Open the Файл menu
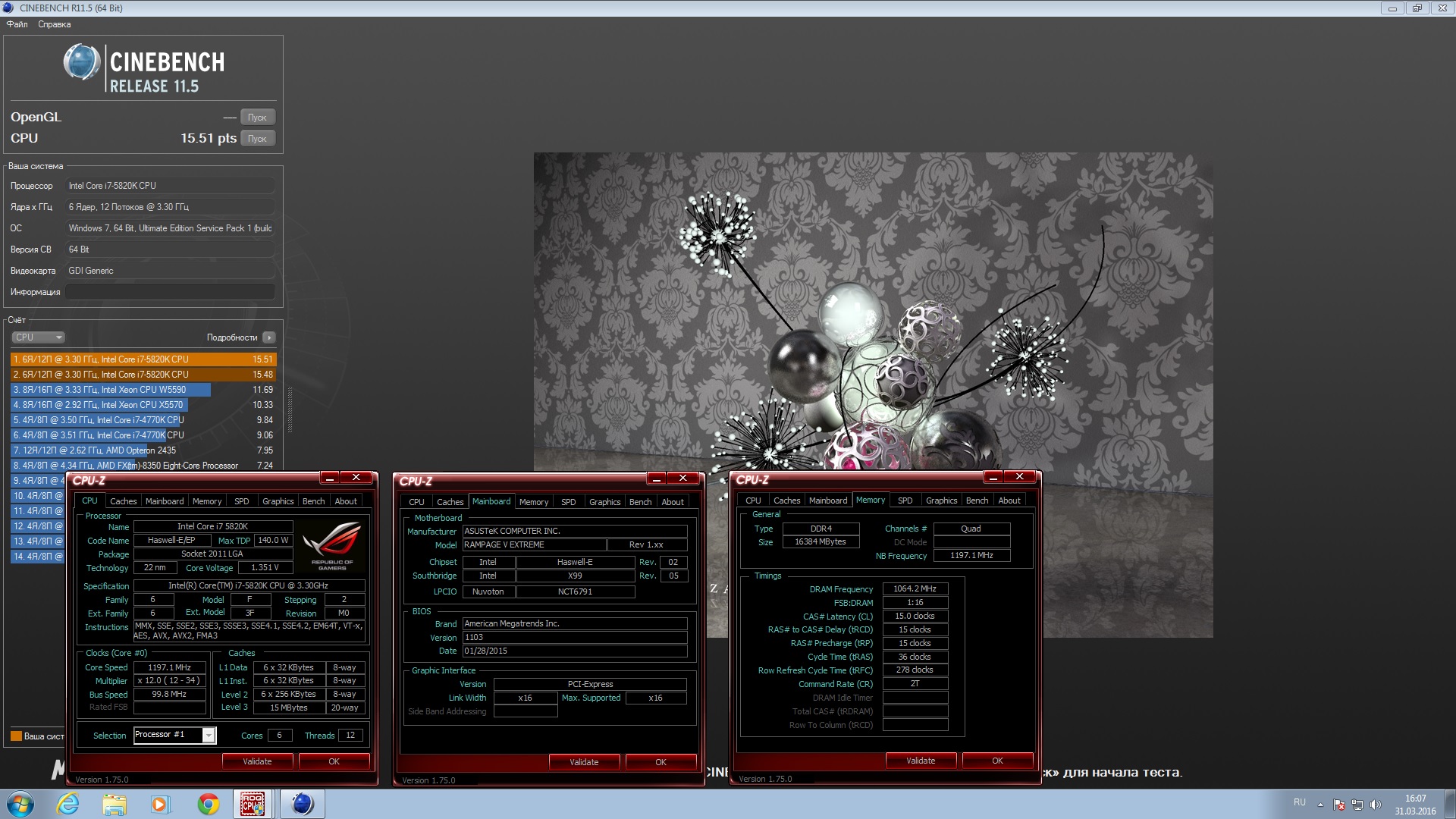This screenshot has height=819, width=1456. click(x=17, y=24)
